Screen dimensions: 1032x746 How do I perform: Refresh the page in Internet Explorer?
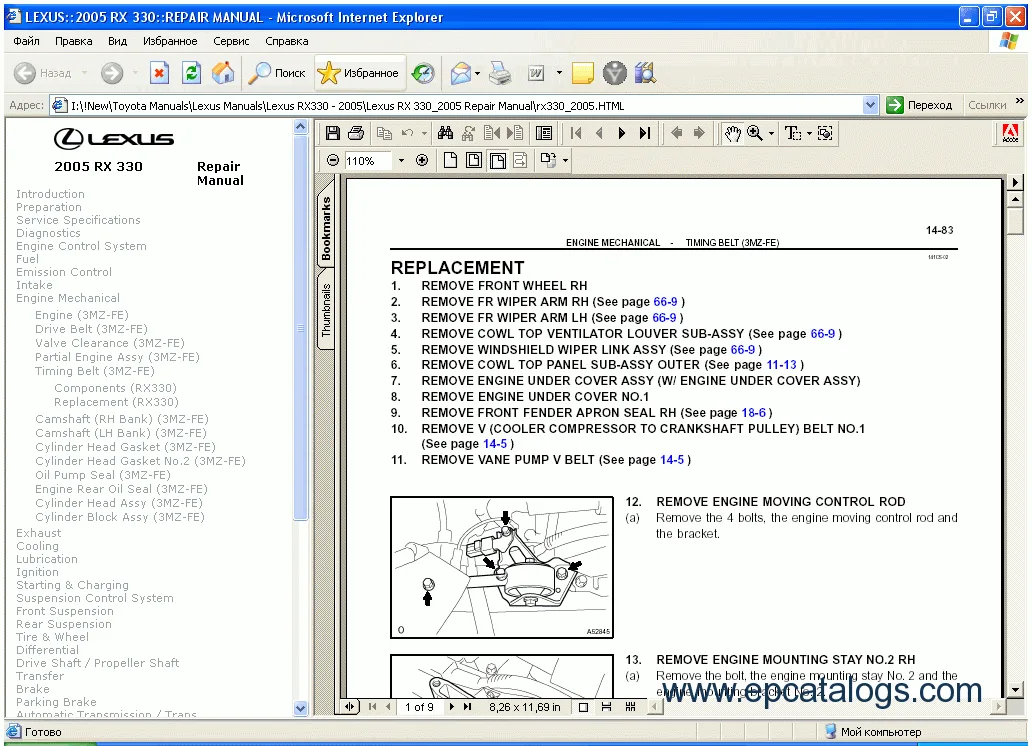(192, 73)
